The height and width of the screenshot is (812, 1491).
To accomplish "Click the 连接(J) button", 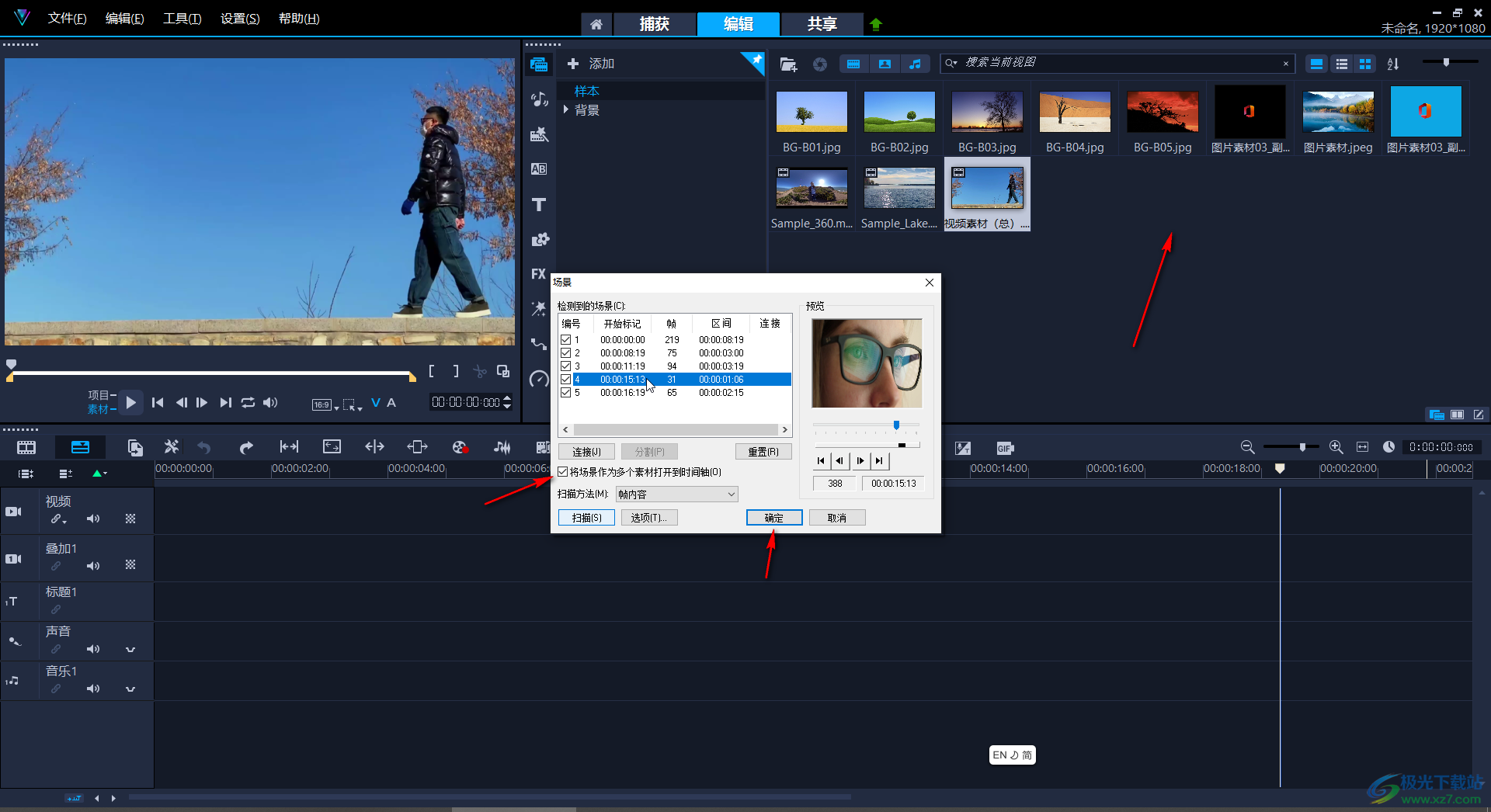I will pyautogui.click(x=586, y=452).
